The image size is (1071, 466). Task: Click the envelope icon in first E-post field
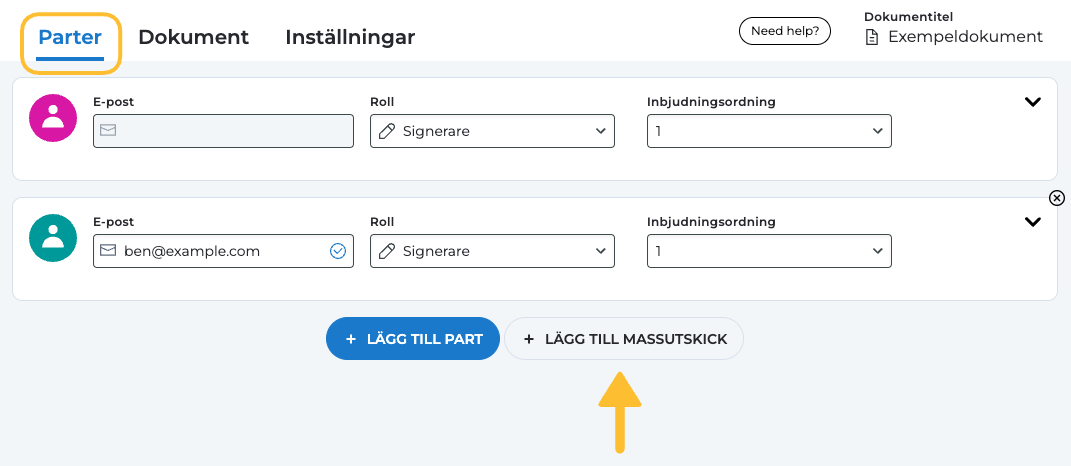[x=108, y=131]
